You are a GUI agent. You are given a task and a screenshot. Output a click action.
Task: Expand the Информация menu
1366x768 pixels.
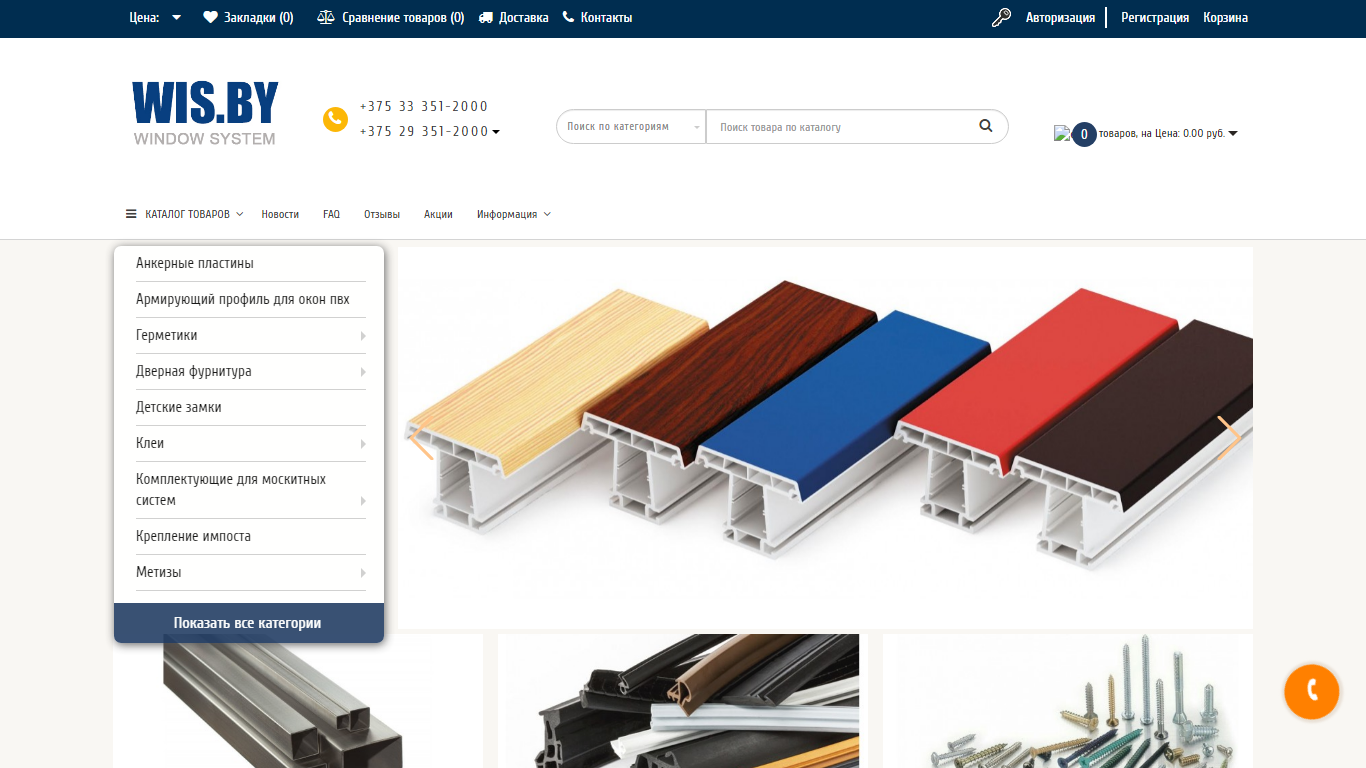click(x=513, y=214)
